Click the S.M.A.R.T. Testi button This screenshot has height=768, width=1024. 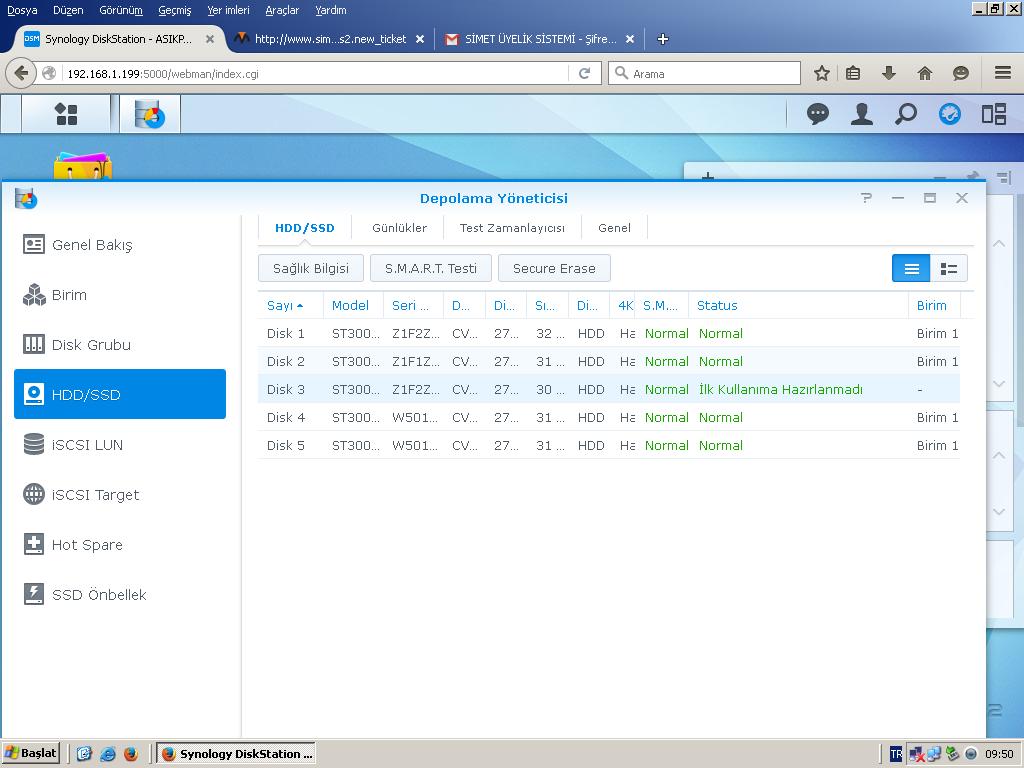click(430, 268)
